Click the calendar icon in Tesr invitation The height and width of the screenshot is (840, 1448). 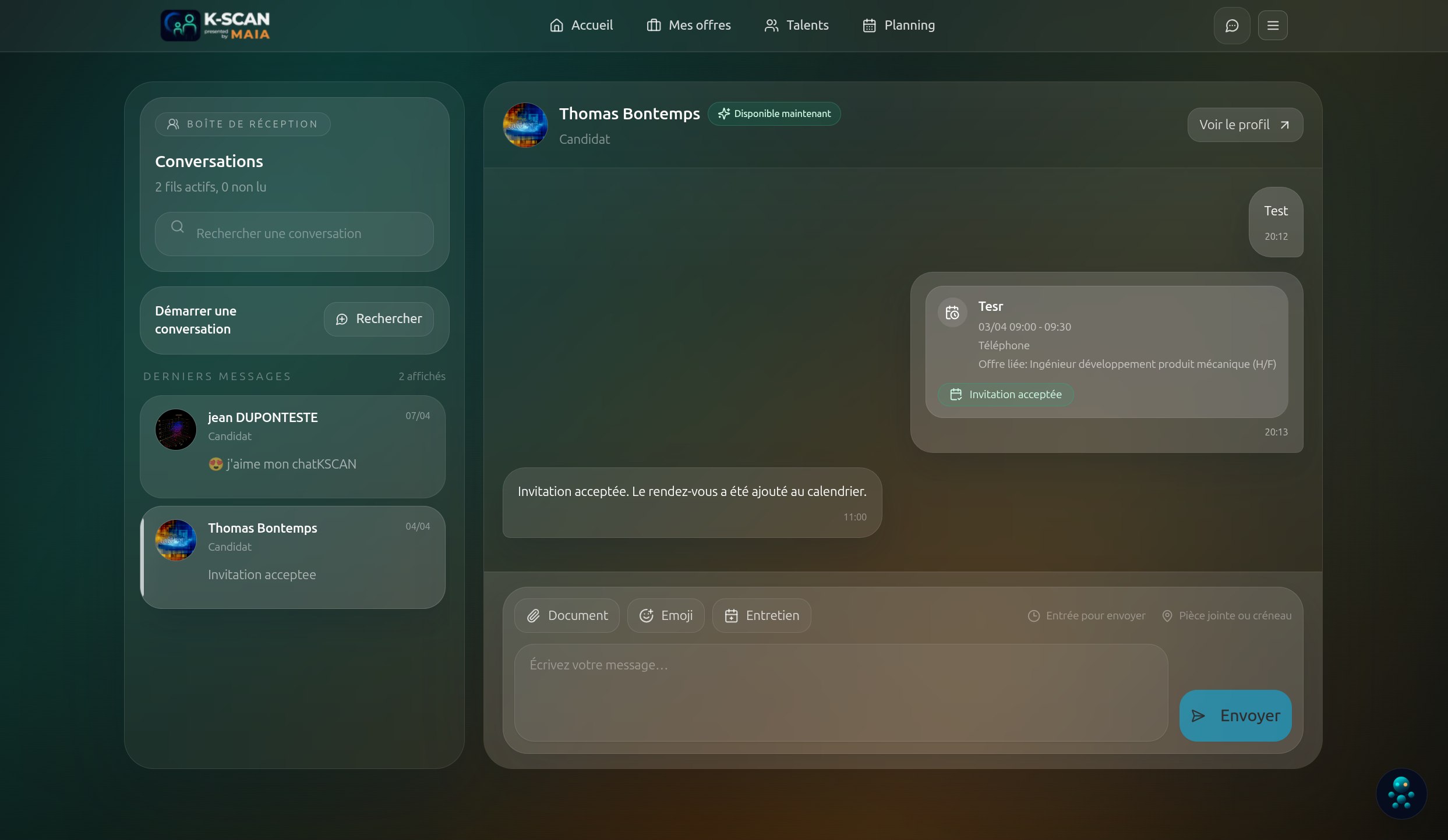pyautogui.click(x=952, y=313)
